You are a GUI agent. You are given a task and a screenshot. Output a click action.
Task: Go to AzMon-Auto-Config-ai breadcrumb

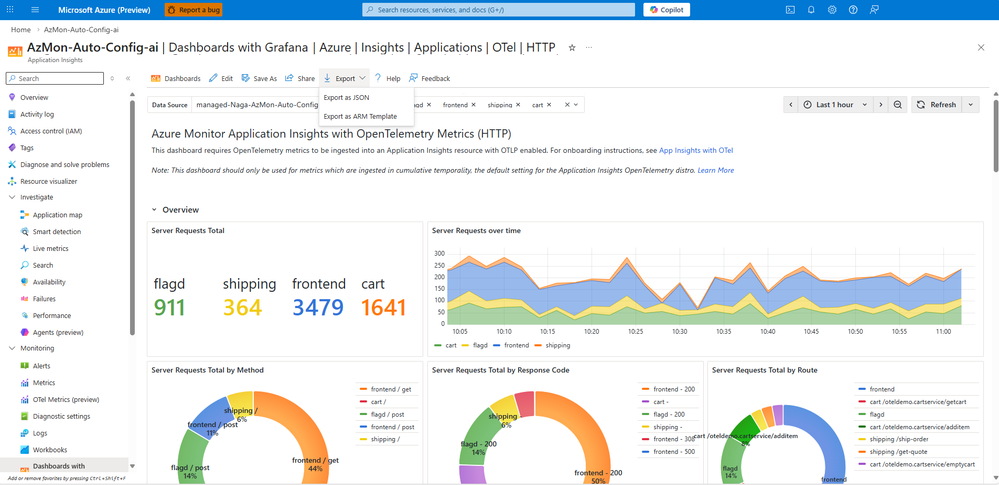[x=81, y=29]
